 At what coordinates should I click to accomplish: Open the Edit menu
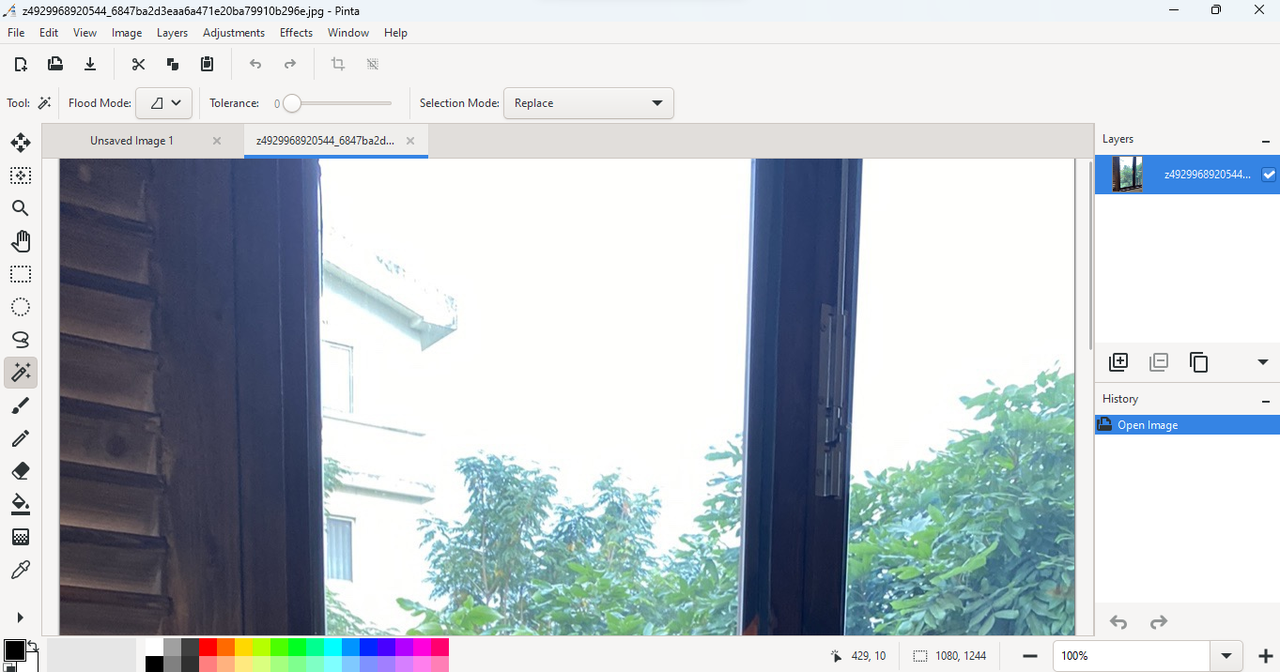click(x=49, y=33)
